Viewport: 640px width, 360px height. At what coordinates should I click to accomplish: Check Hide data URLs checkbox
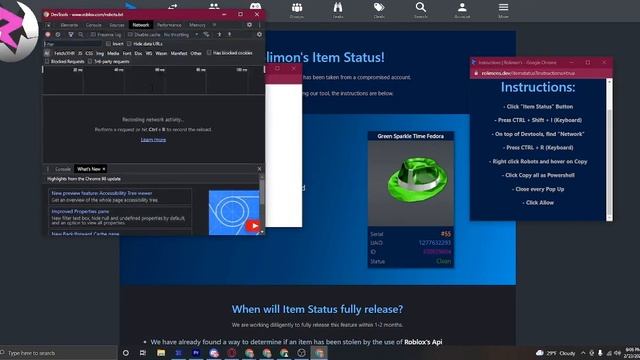coord(129,44)
